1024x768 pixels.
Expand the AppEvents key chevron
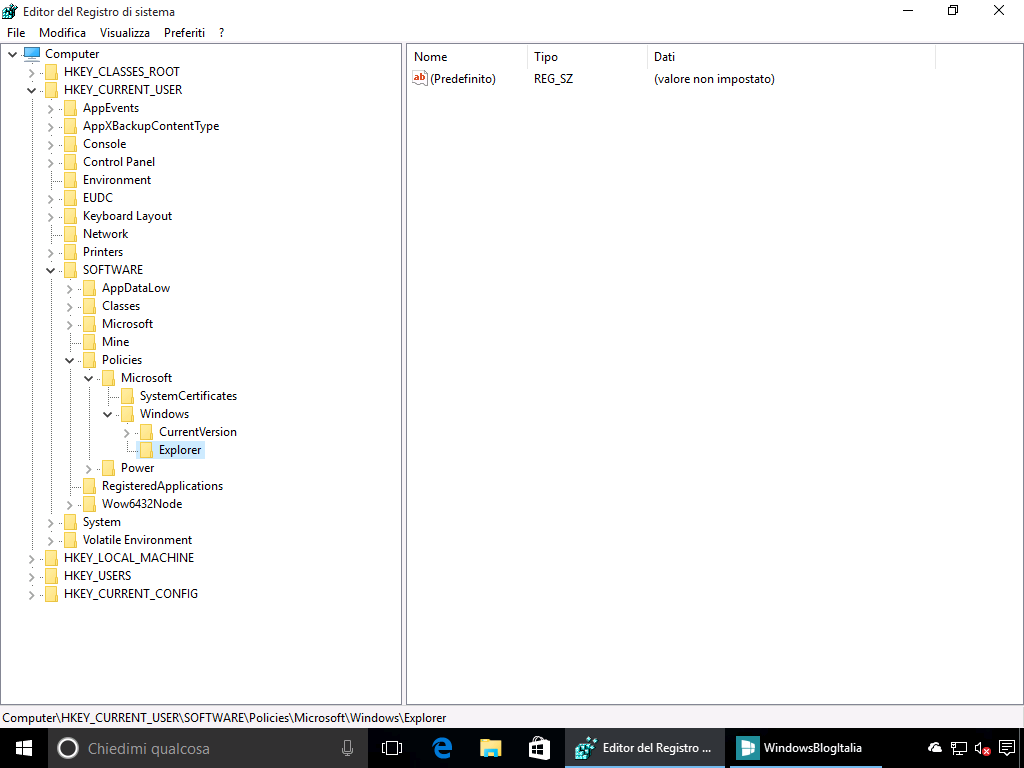point(50,108)
